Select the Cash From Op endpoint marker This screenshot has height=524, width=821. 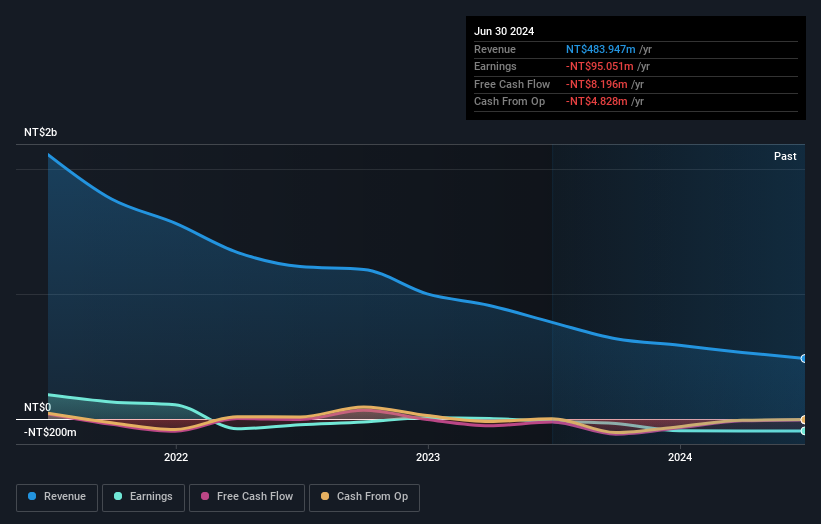click(804, 420)
